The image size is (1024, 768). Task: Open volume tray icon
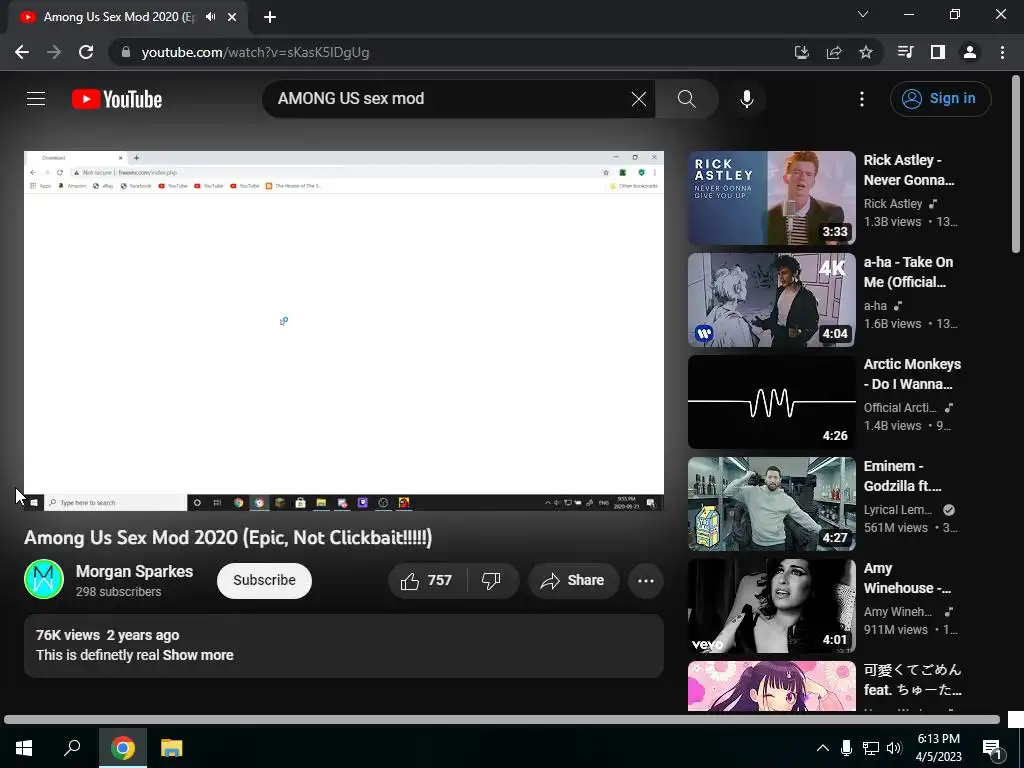coord(894,748)
